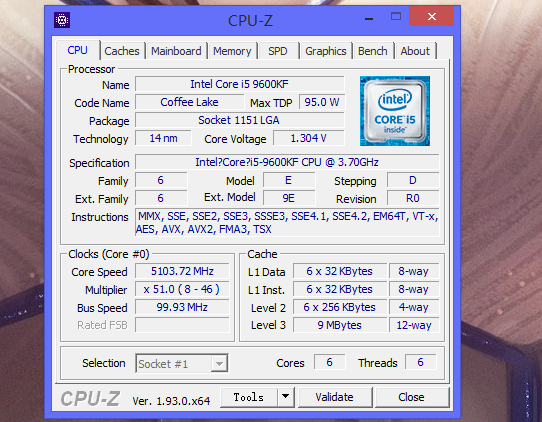Expand the Tools button dropdown arrow

(x=286, y=397)
